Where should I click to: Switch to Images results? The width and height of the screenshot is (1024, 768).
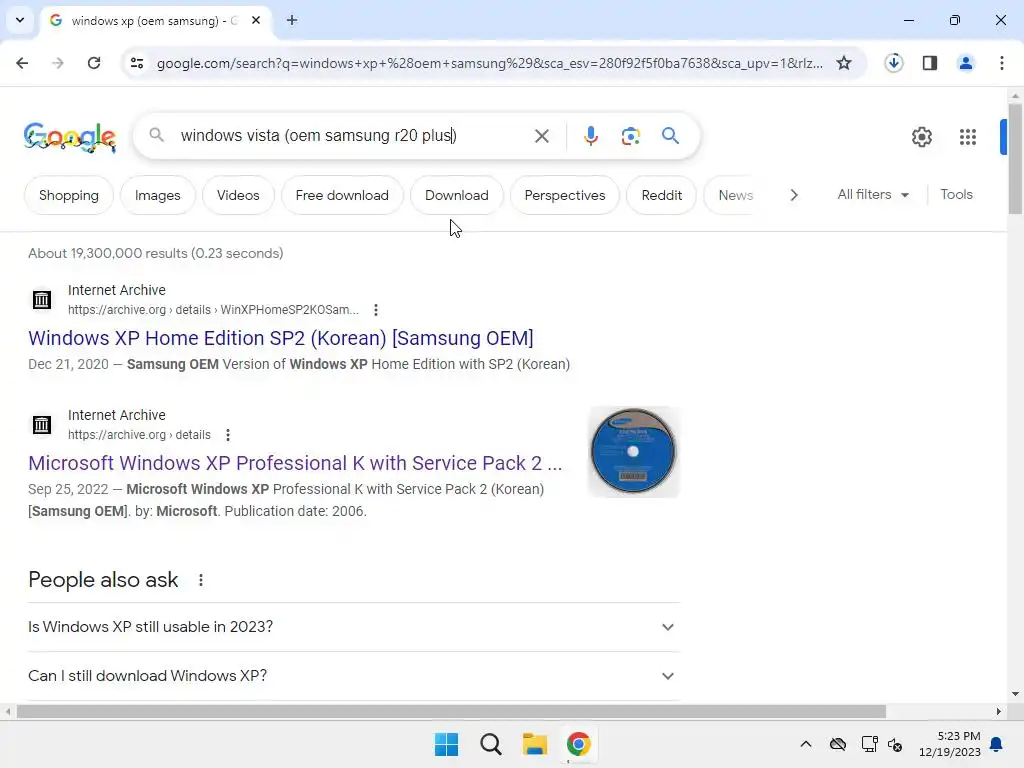[x=157, y=195]
